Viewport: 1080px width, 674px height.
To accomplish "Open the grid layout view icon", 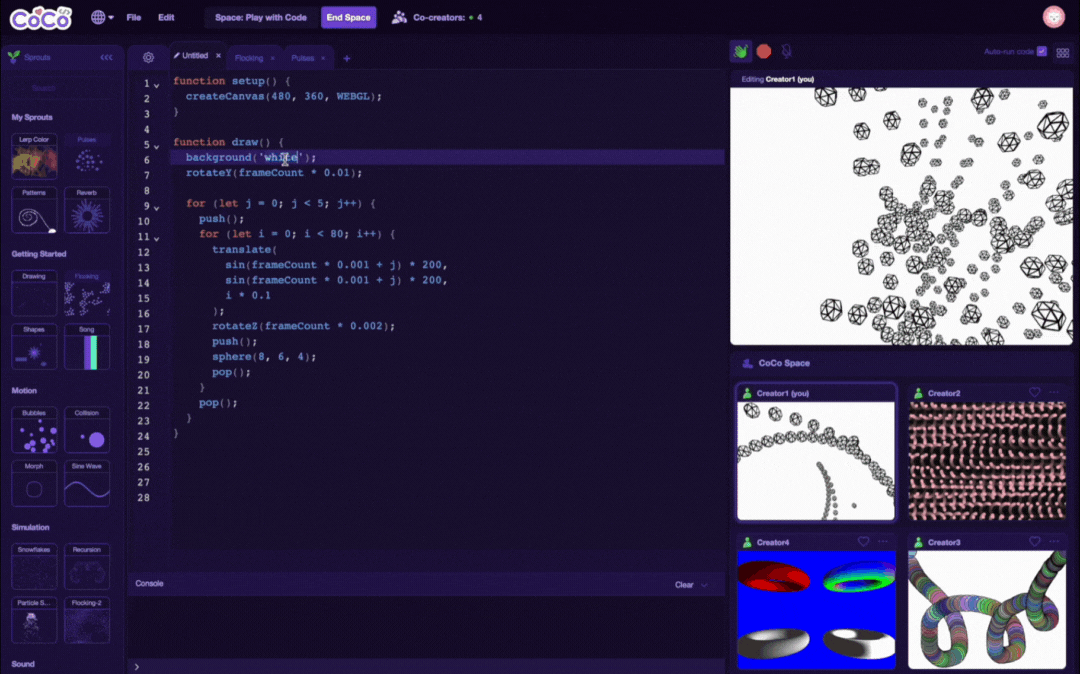I will (x=1062, y=52).
